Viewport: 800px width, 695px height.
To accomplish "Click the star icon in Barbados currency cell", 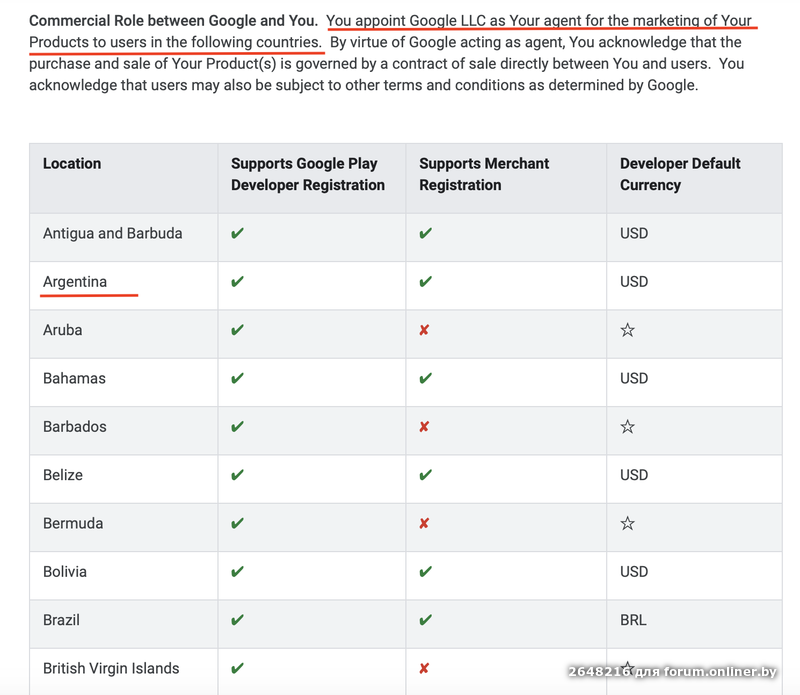I will tap(628, 427).
